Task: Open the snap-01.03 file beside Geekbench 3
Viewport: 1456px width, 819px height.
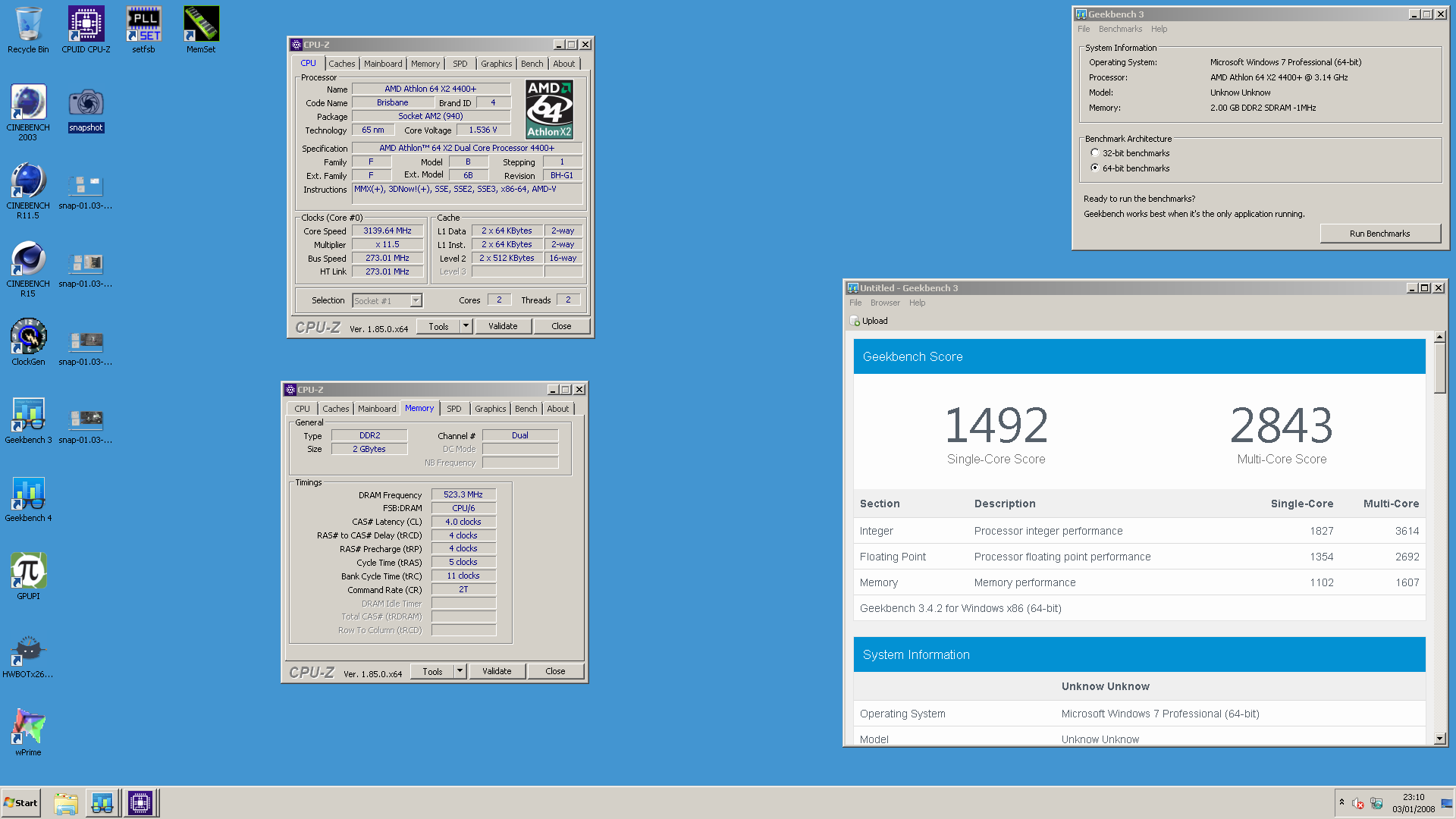Action: pyautogui.click(x=86, y=425)
